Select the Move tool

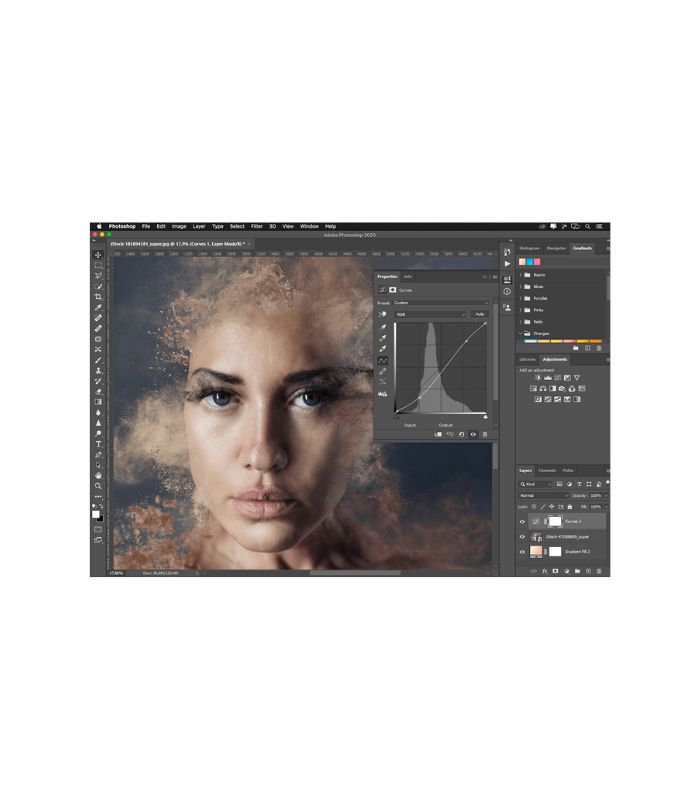98,255
